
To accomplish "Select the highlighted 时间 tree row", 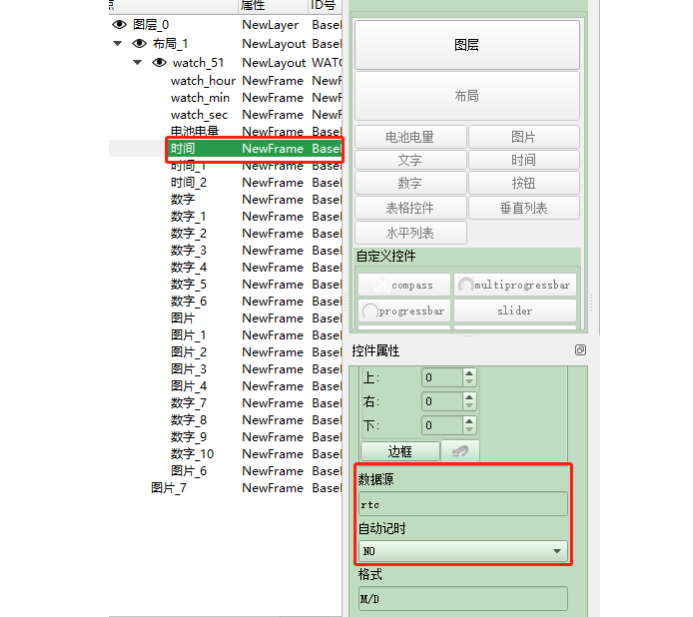I will coord(225,149).
